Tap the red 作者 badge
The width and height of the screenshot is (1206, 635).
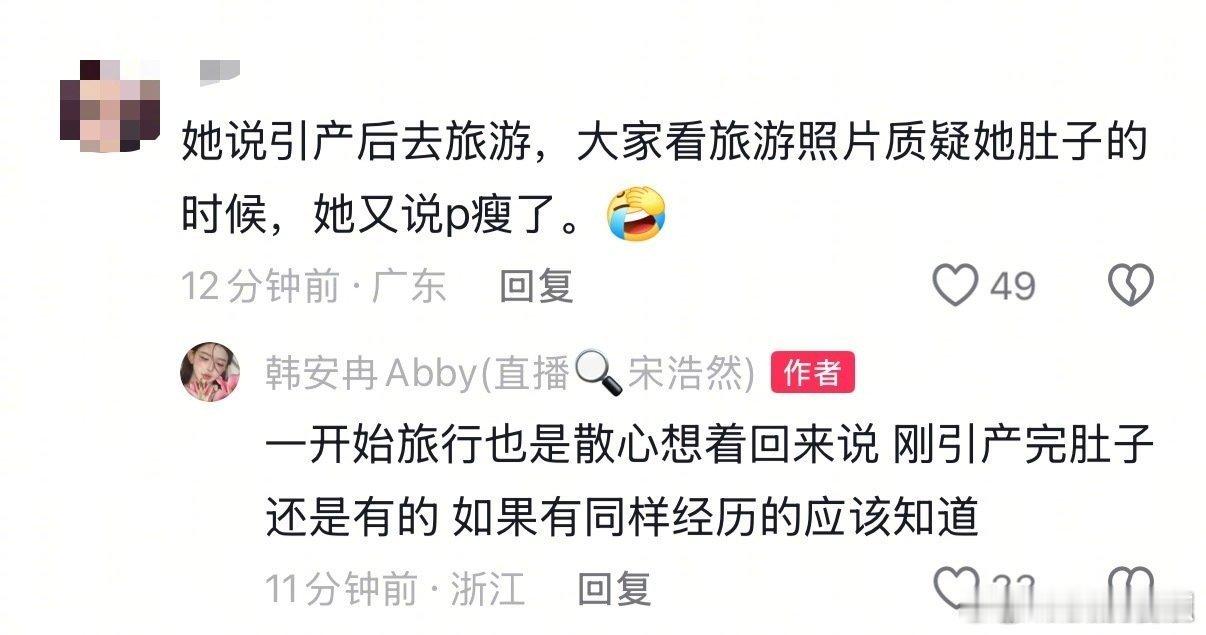(x=813, y=373)
